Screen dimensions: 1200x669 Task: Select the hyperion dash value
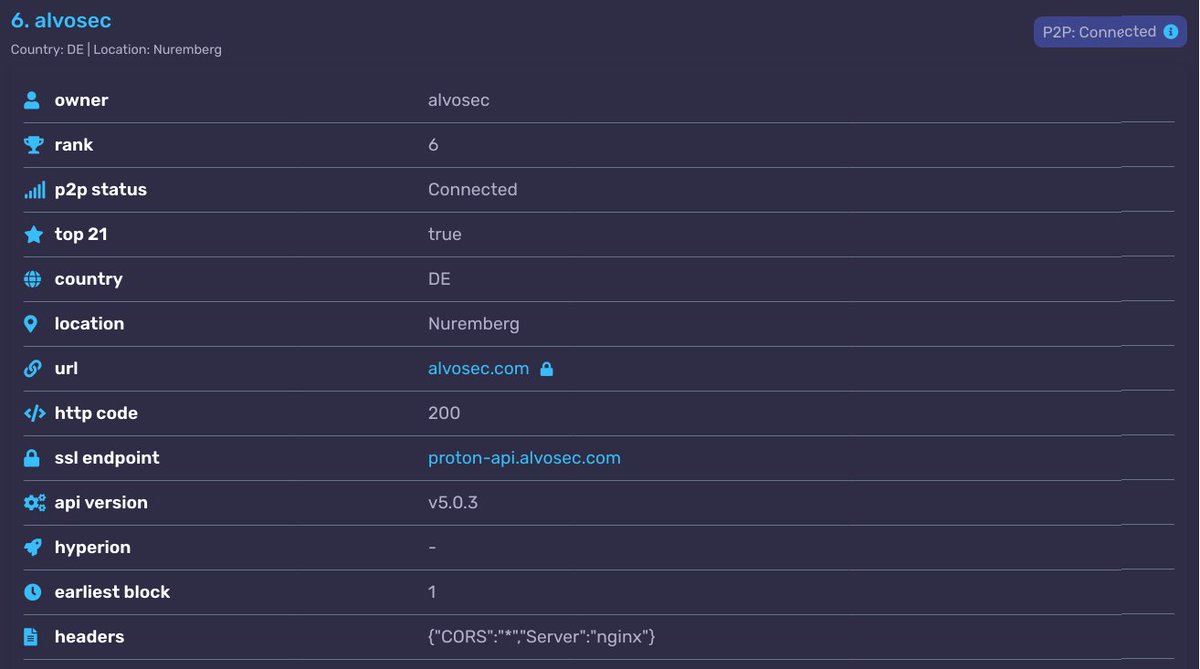tap(432, 547)
